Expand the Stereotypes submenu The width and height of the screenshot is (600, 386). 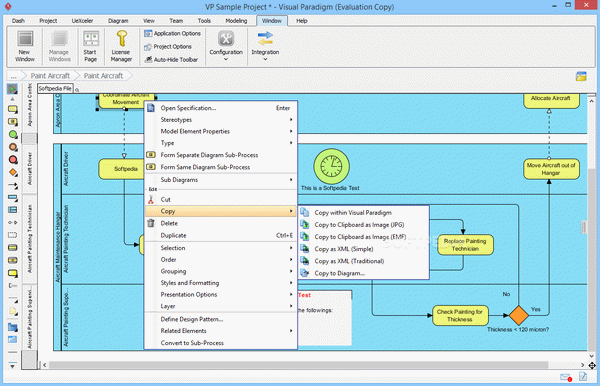pyautogui.click(x=221, y=120)
